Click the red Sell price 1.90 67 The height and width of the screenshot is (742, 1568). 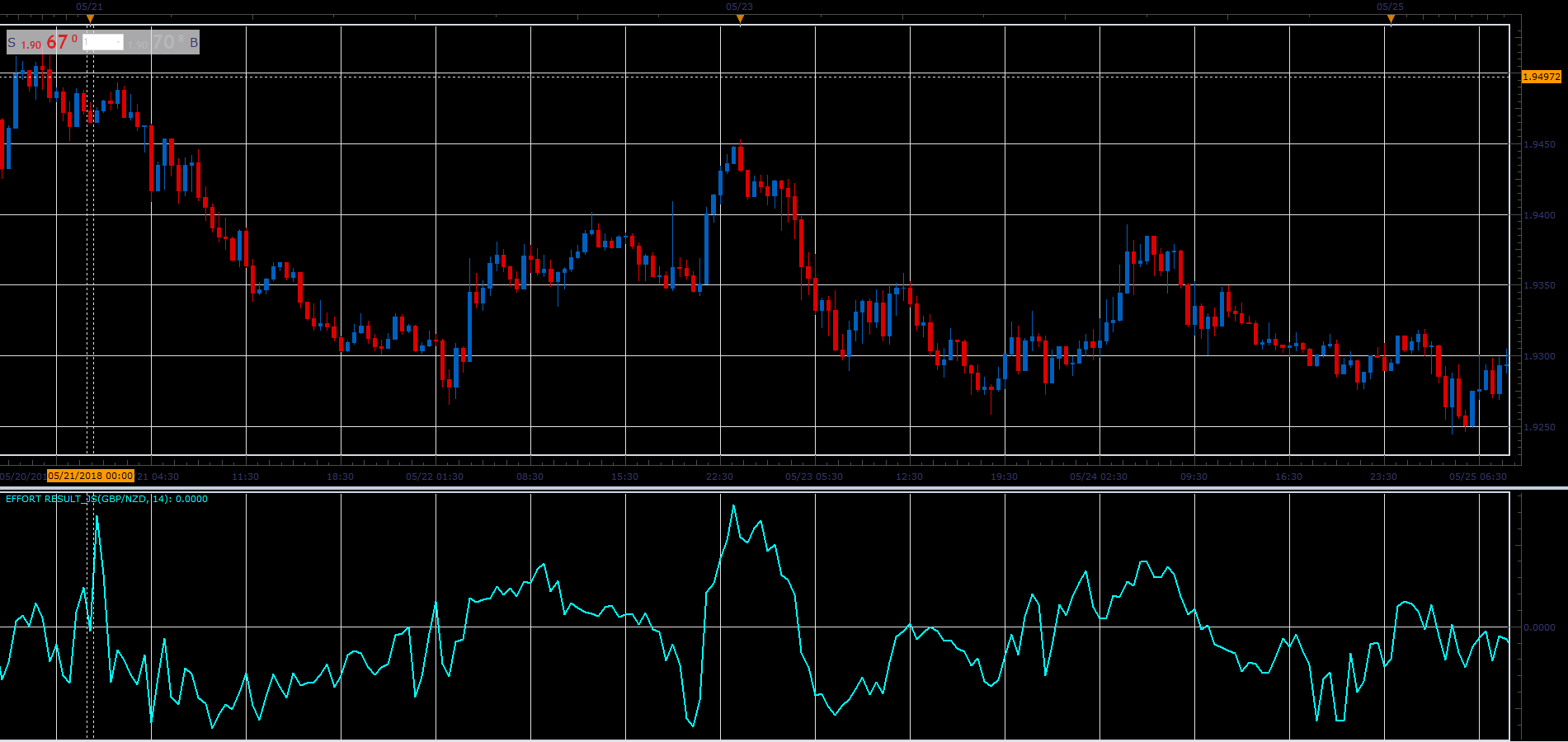(x=49, y=43)
